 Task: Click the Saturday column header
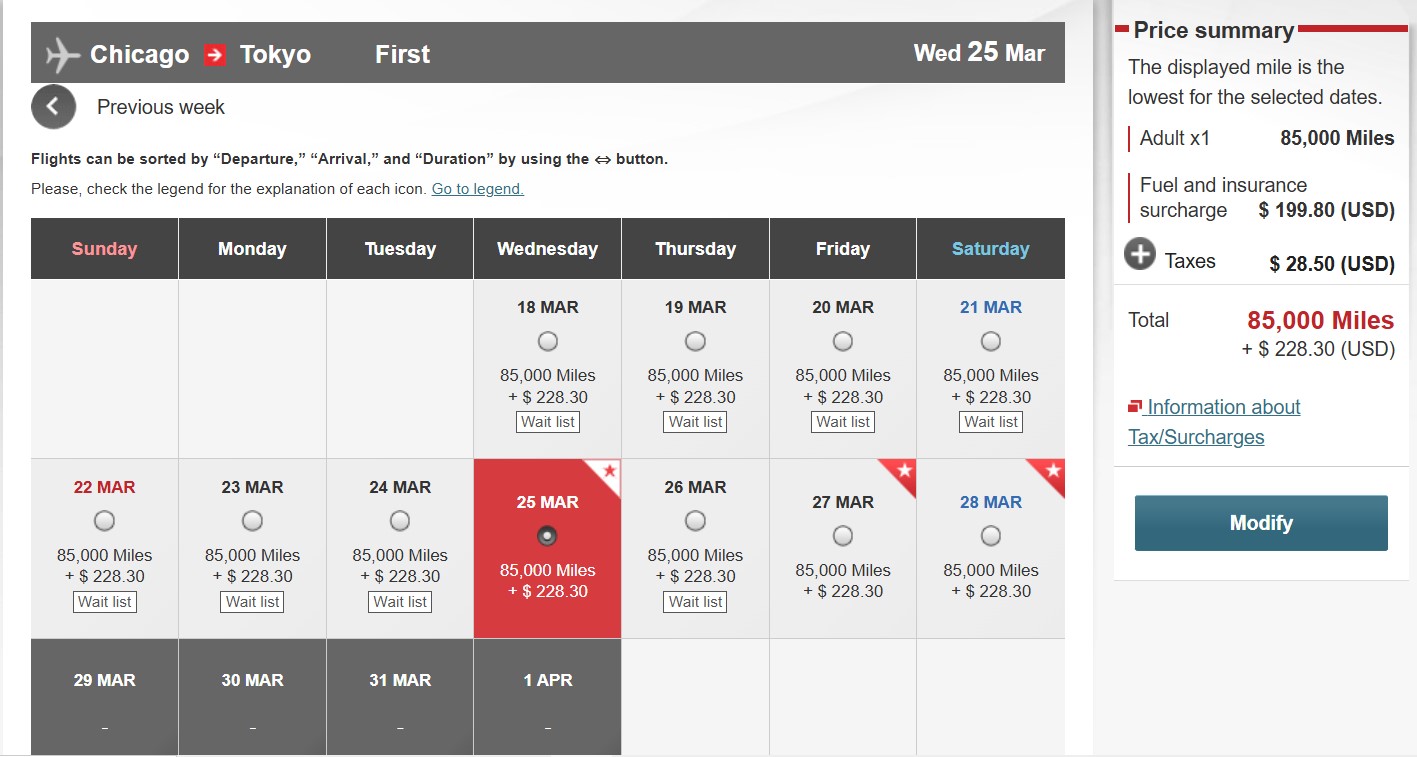(990, 248)
